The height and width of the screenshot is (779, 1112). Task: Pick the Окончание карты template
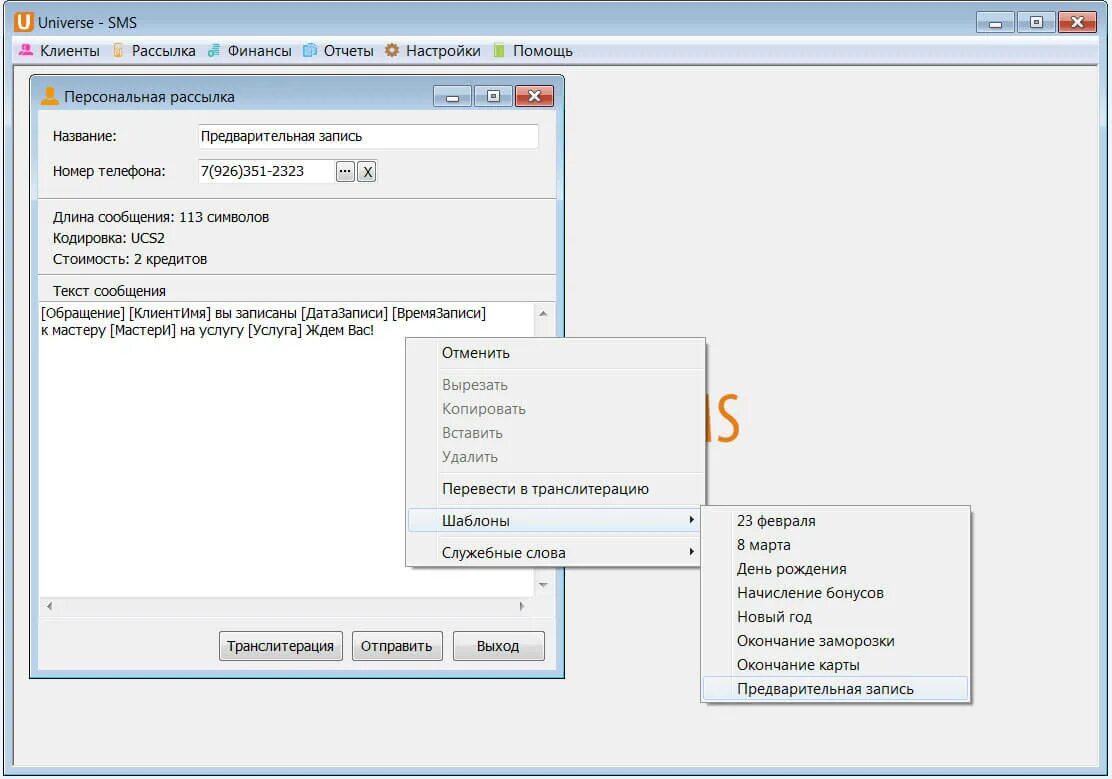[835, 665]
